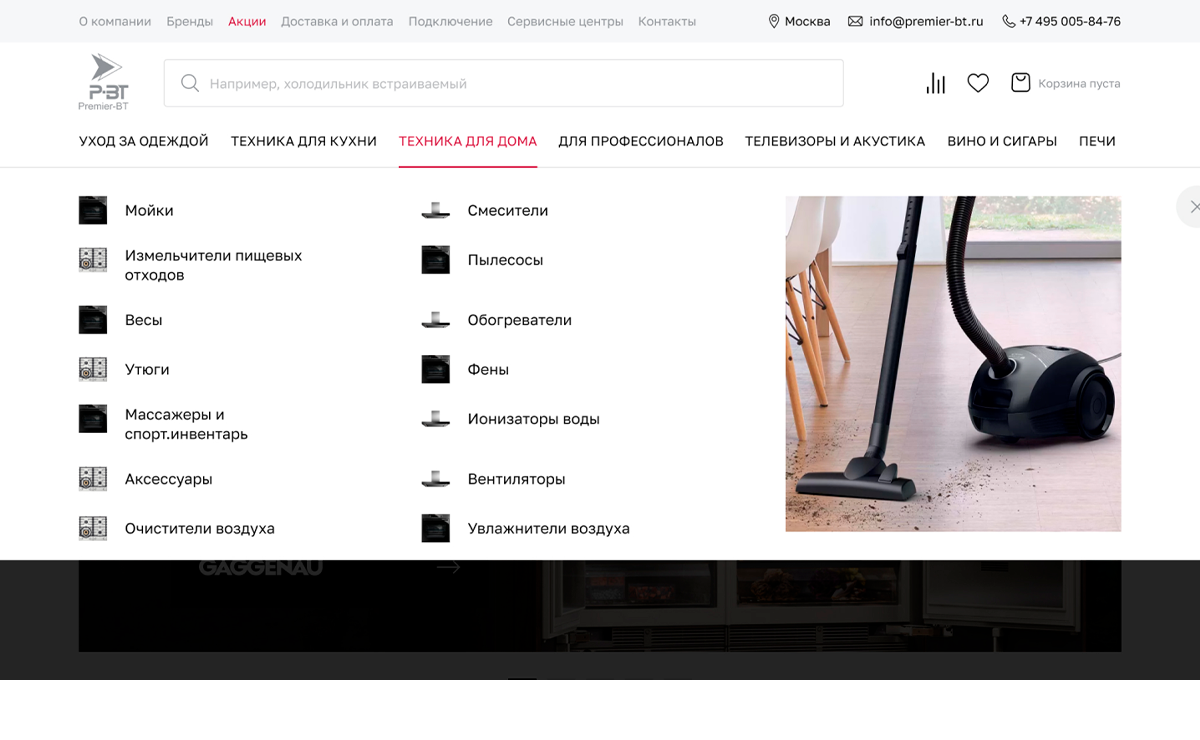Image resolution: width=1200 pixels, height=740 pixels.
Task: Open the Печи menu
Action: click(1097, 141)
